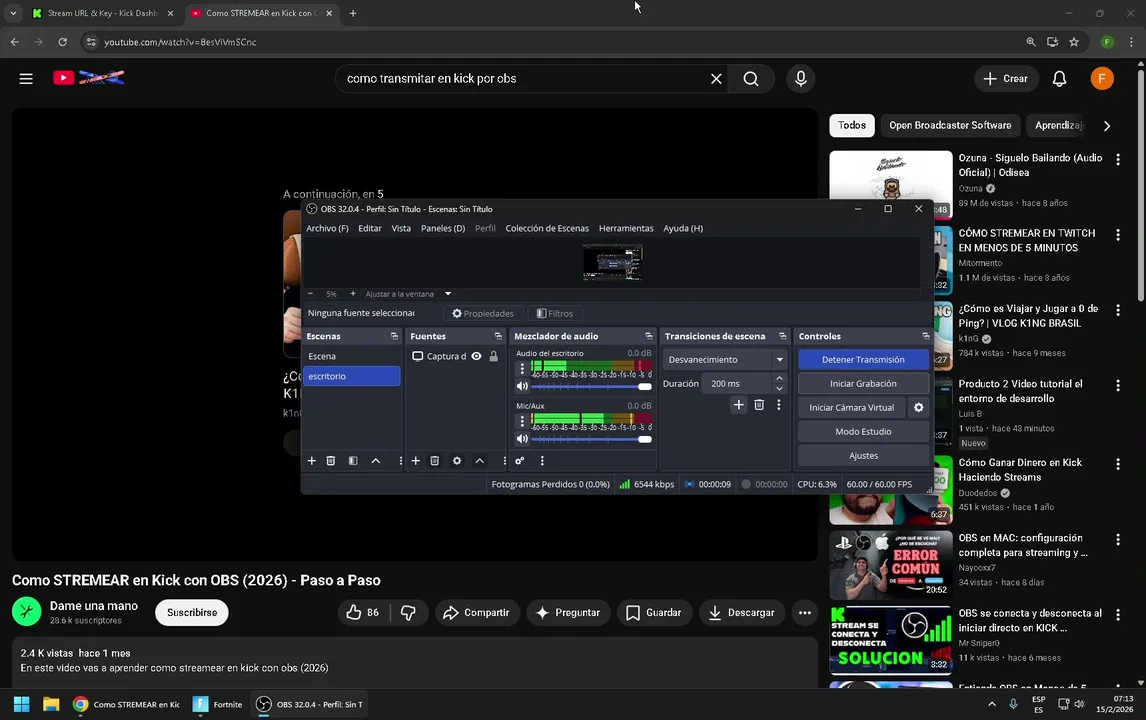Screen dimensions: 1146x720
Task: Open more actions menu under video
Action: point(805,613)
